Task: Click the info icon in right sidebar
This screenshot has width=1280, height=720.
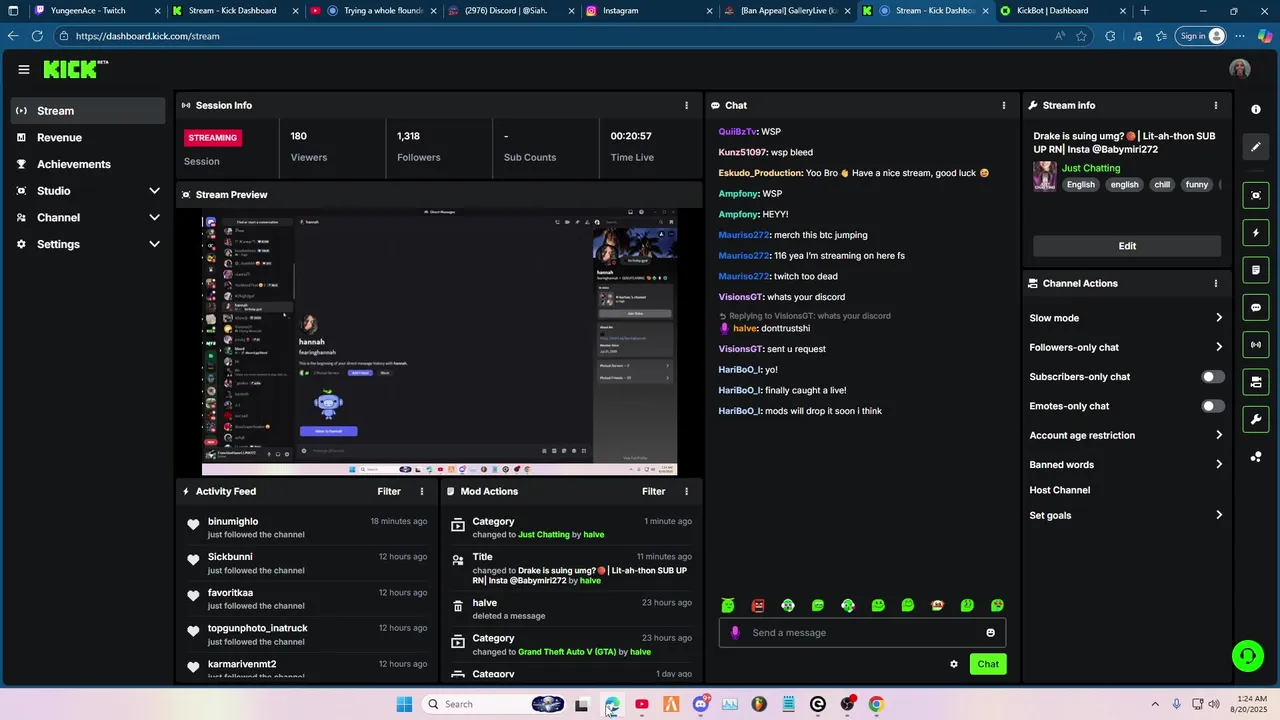Action: click(1256, 109)
